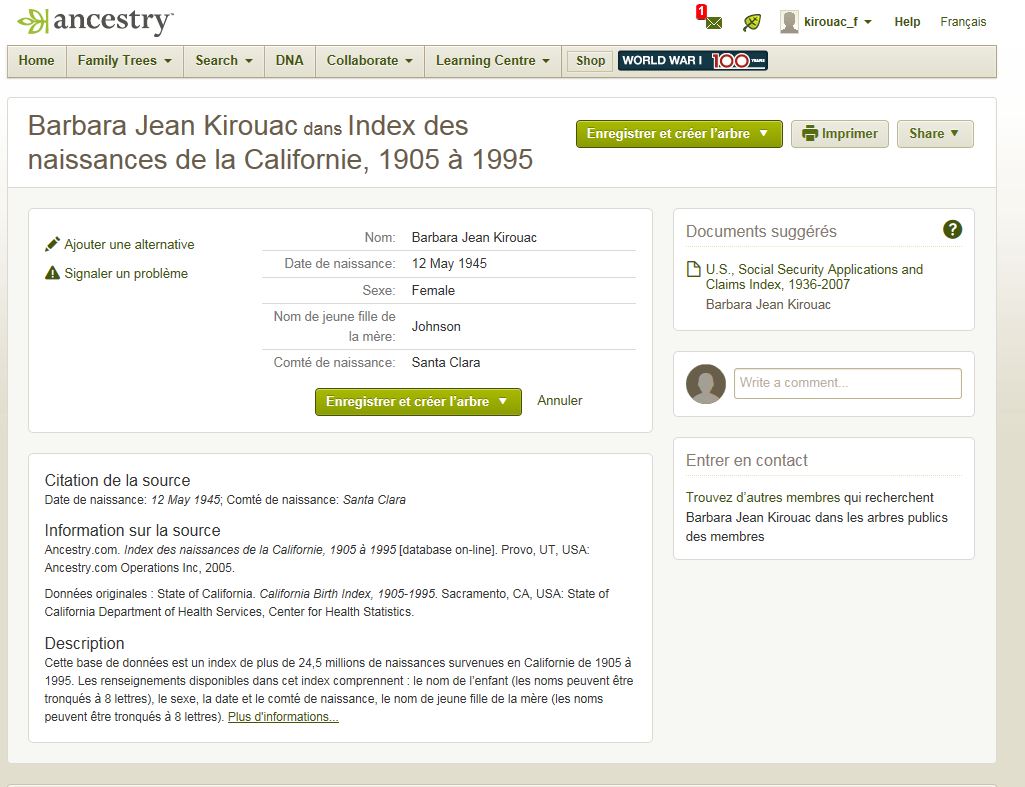
Task: Switch language to Français
Action: coord(963,22)
